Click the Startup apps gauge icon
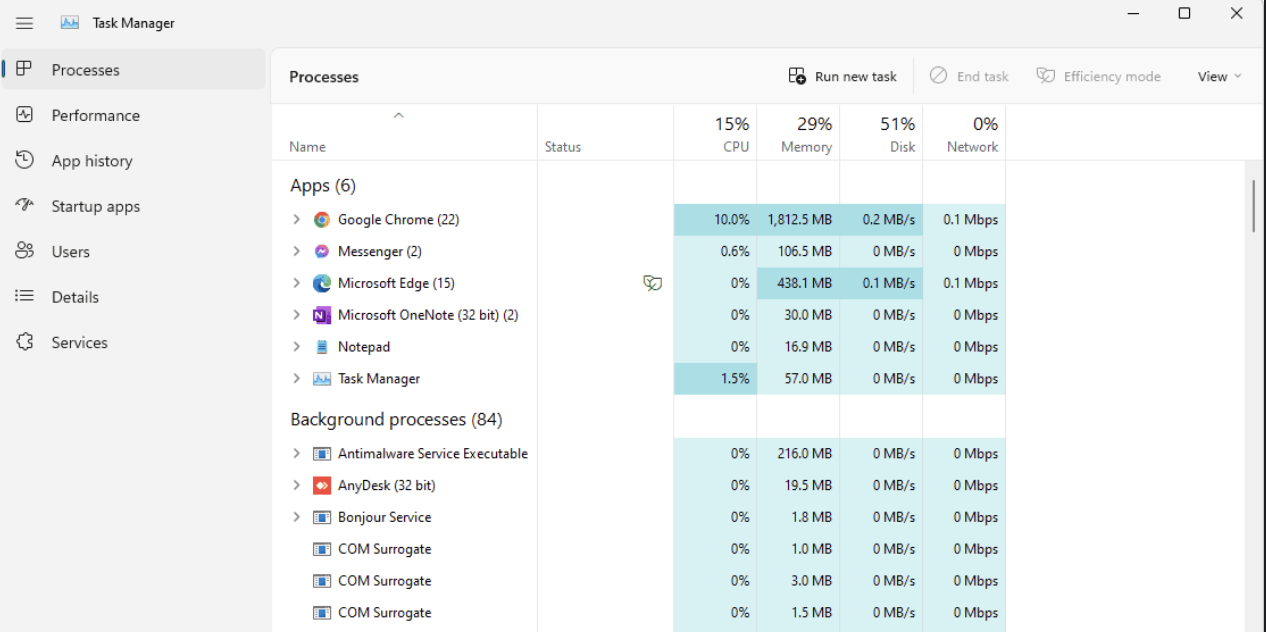1266x632 pixels. pyautogui.click(x=25, y=205)
